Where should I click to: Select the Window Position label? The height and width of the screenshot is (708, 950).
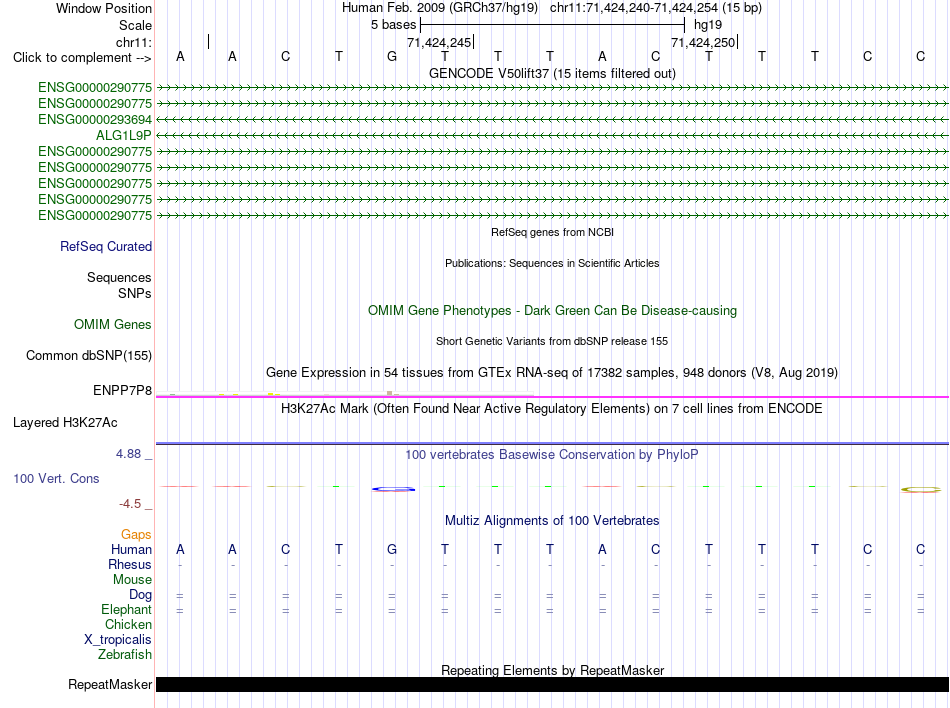[x=104, y=8]
